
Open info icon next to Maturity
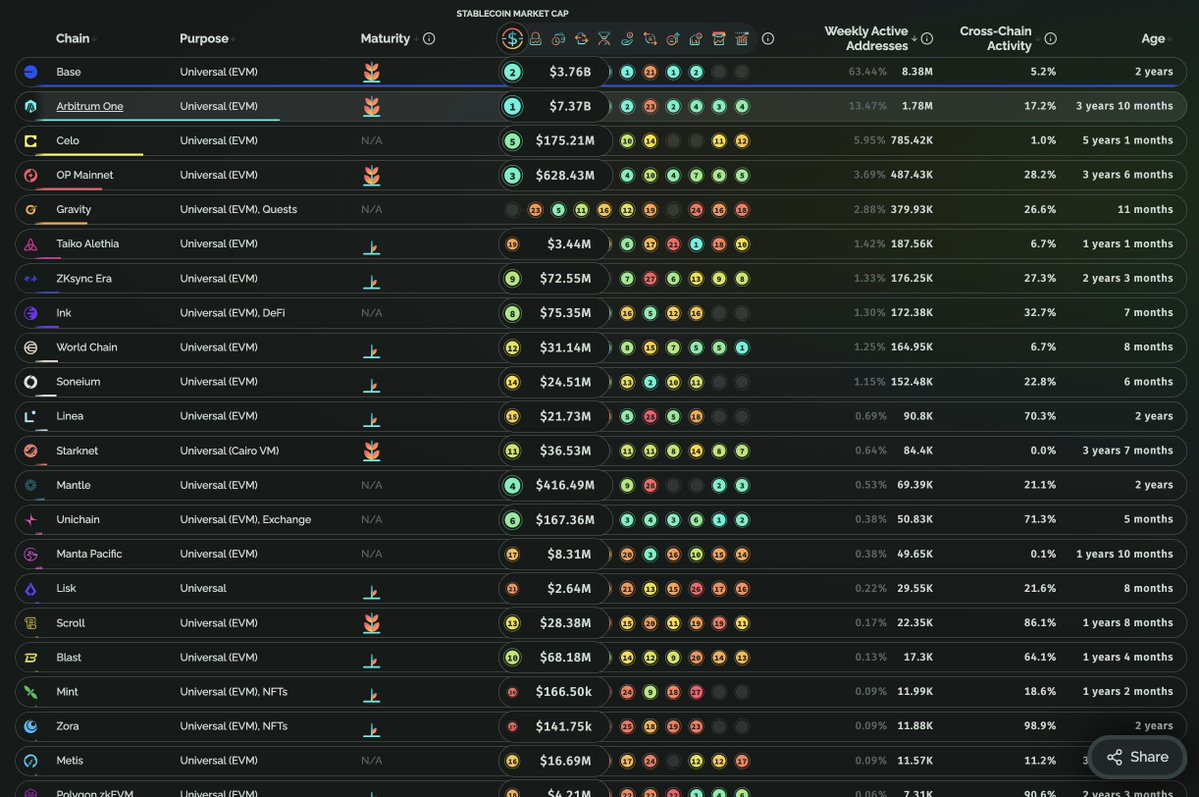click(x=429, y=38)
